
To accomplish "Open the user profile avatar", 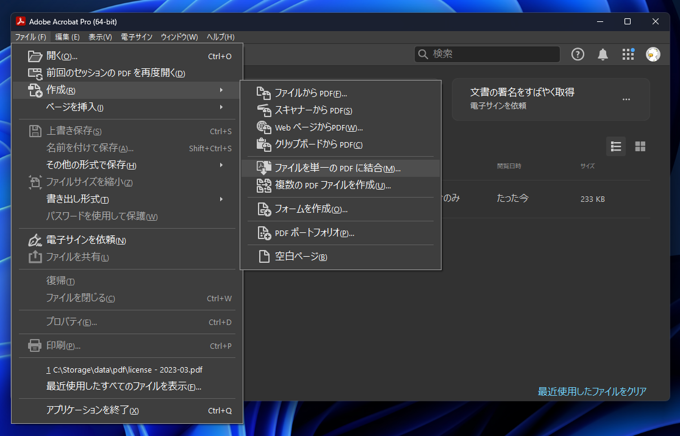I will coord(653,54).
